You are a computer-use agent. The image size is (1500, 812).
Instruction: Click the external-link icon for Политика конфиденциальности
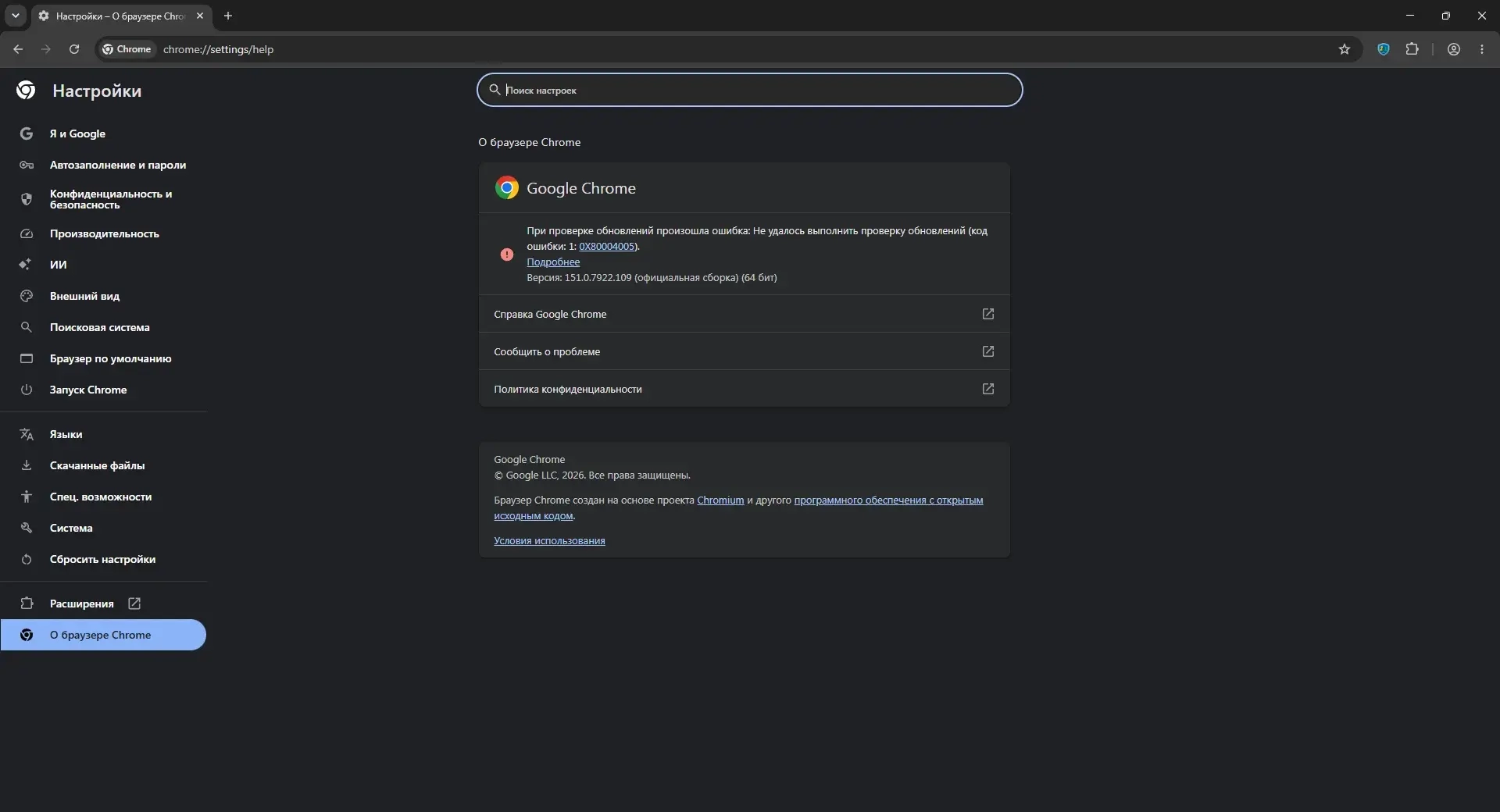(x=988, y=389)
